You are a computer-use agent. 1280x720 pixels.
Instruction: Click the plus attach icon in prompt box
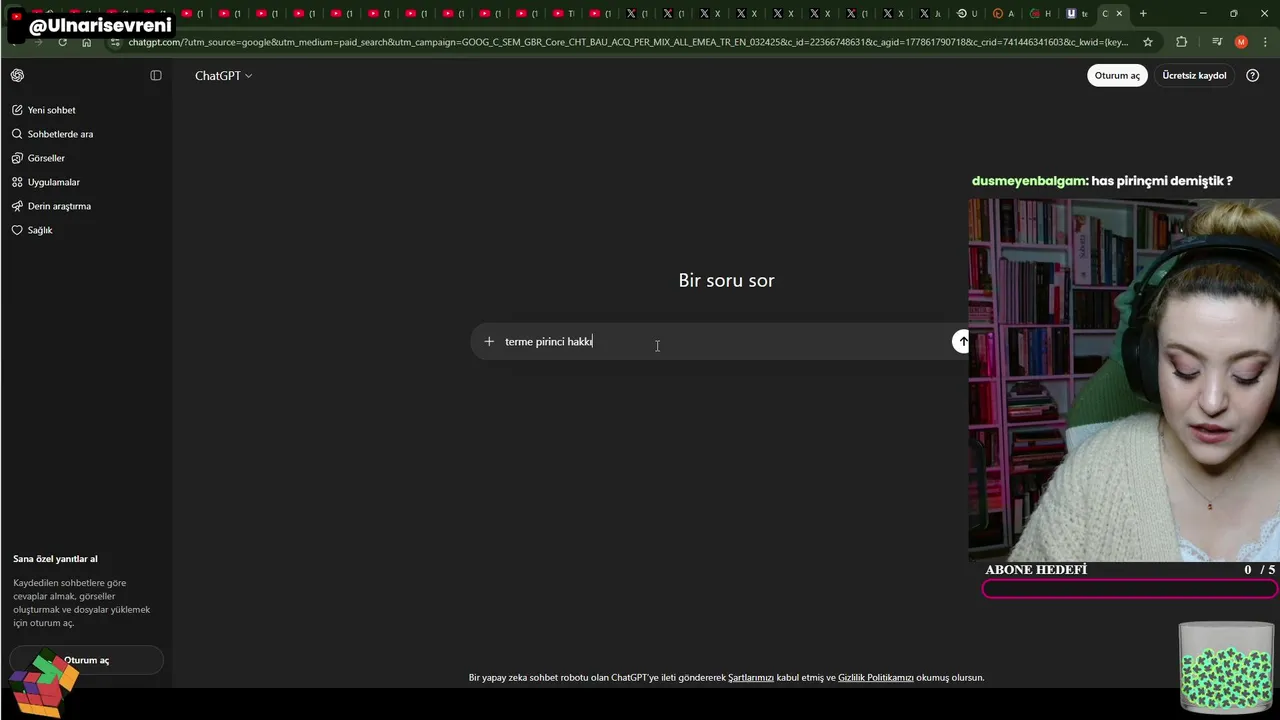(x=489, y=342)
